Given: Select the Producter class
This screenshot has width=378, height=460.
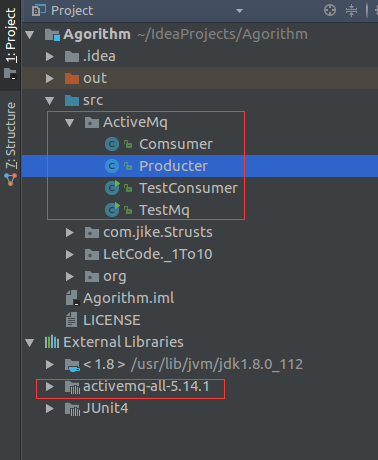Looking at the screenshot, I should (x=173, y=166).
